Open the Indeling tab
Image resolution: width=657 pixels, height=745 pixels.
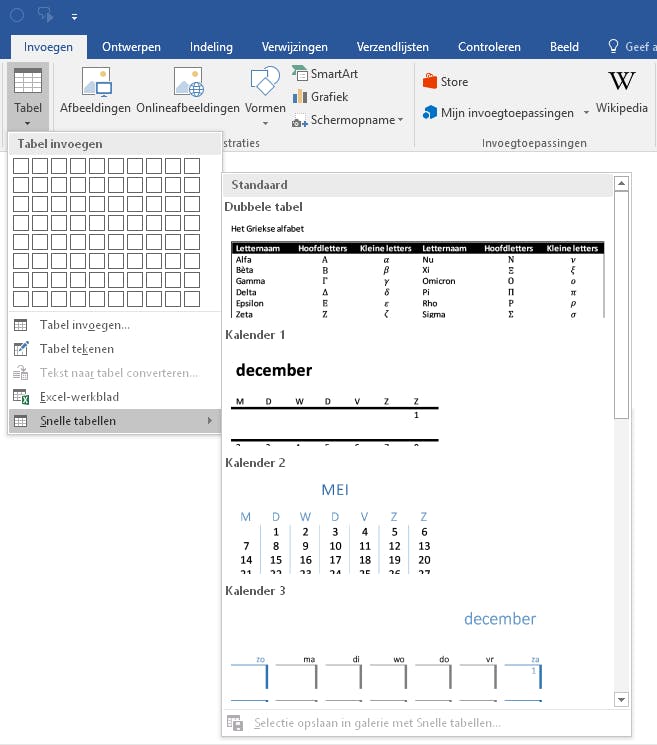211,47
